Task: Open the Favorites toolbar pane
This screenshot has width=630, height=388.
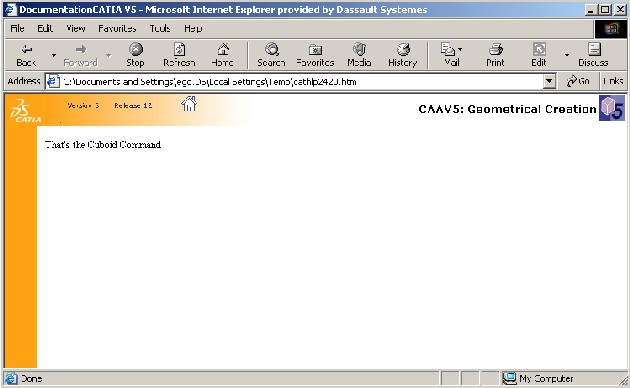Action: coord(315,55)
